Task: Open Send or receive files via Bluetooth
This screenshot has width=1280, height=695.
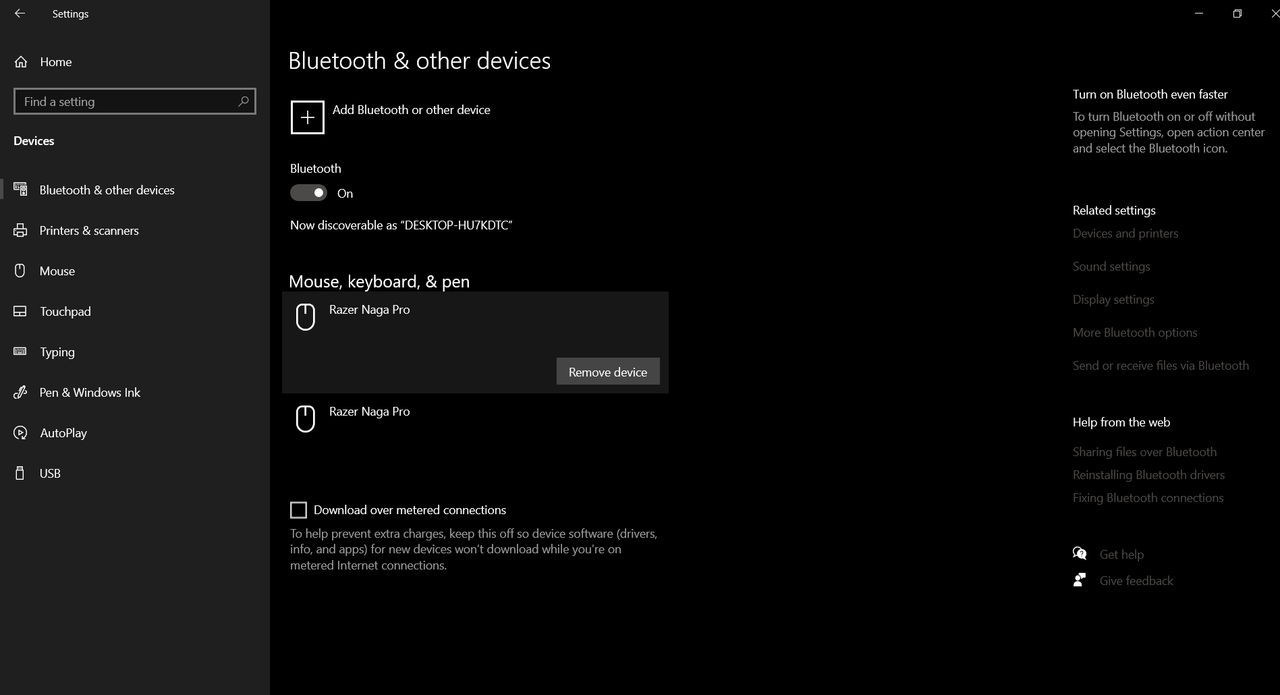Action: click(1161, 366)
